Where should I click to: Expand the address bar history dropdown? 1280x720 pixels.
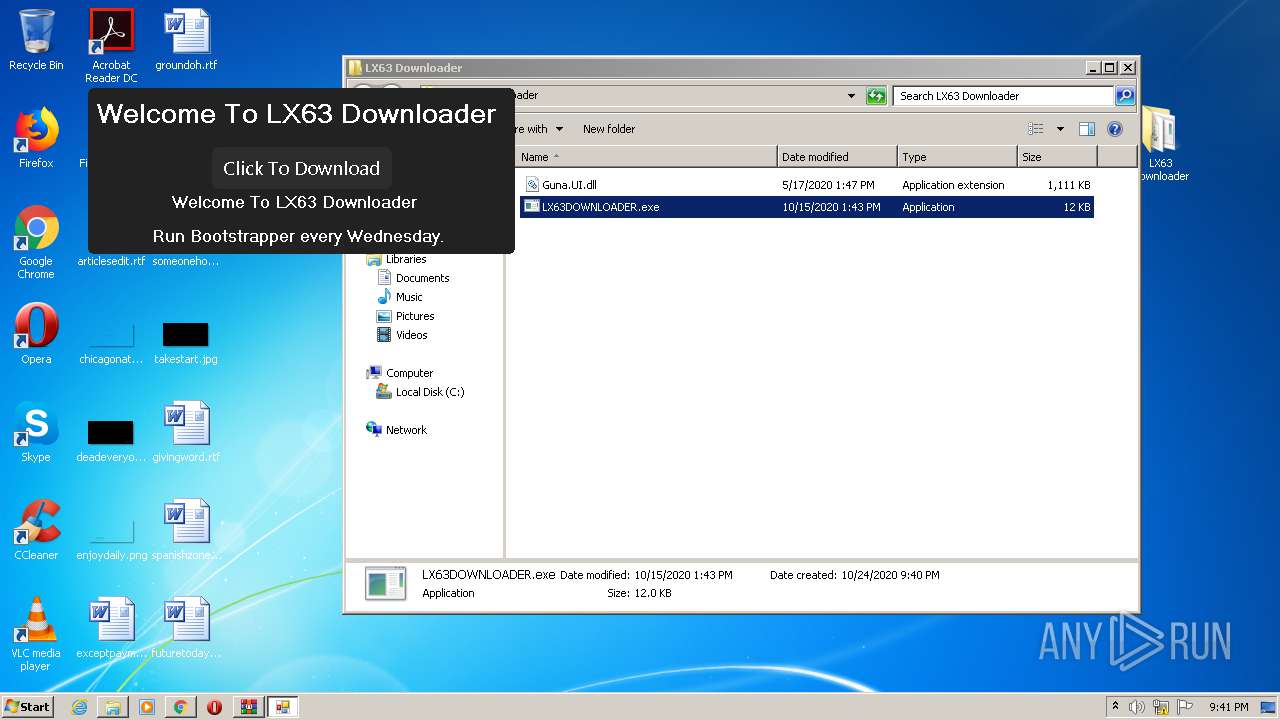pyautogui.click(x=851, y=96)
